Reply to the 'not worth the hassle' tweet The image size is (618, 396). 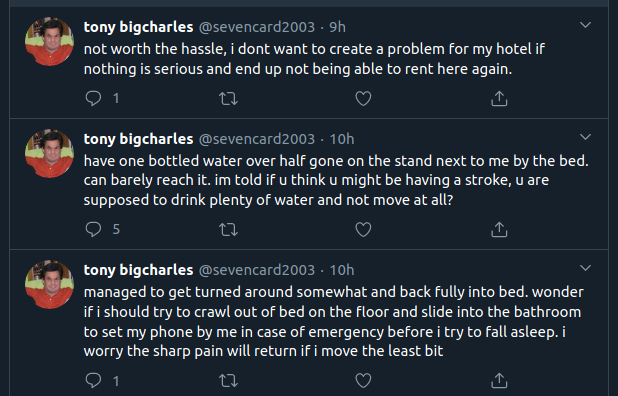(x=93, y=98)
